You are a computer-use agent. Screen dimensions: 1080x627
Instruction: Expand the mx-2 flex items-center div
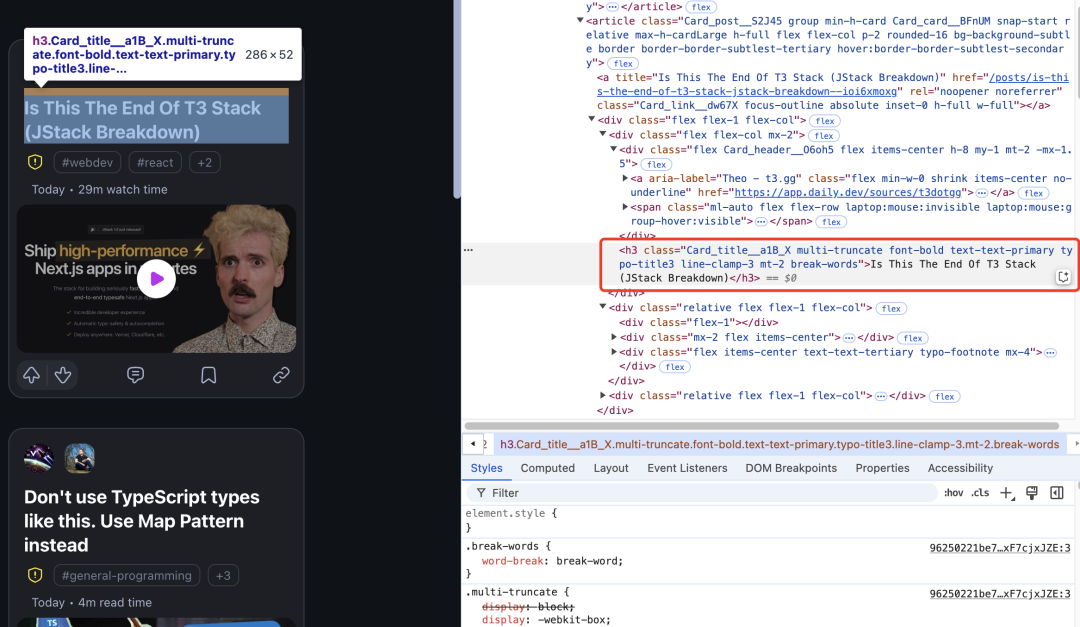(614, 338)
